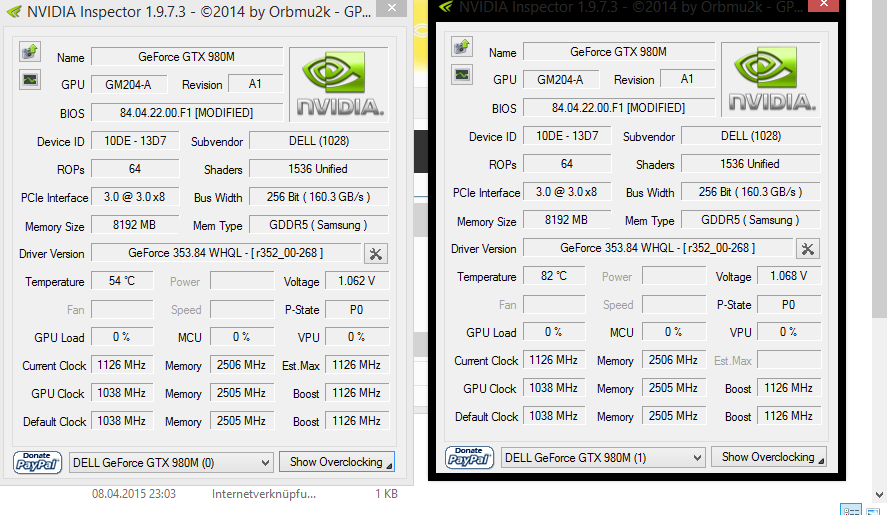Click Current Clock 1126 MHz in the right window
This screenshot has height=515, width=887.
pos(554,360)
